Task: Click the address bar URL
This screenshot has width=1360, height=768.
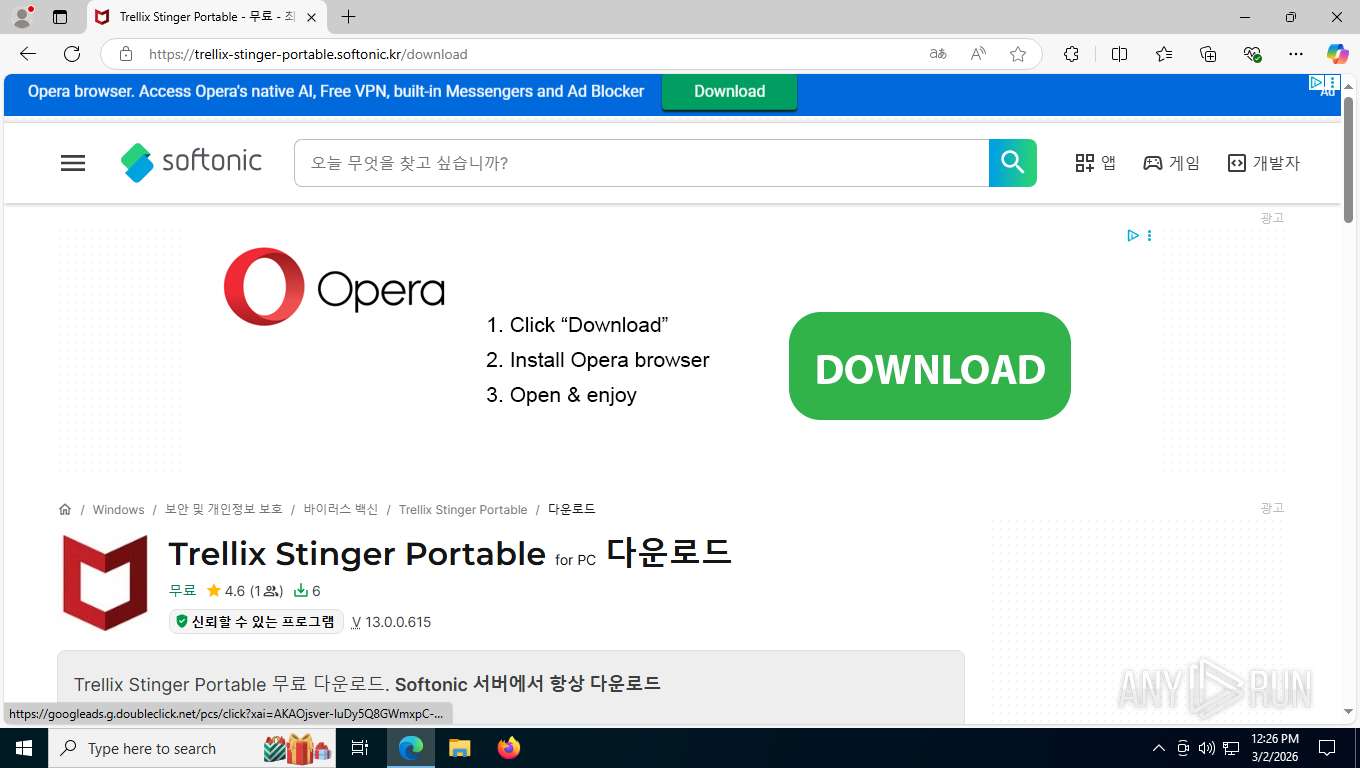Action: (308, 54)
